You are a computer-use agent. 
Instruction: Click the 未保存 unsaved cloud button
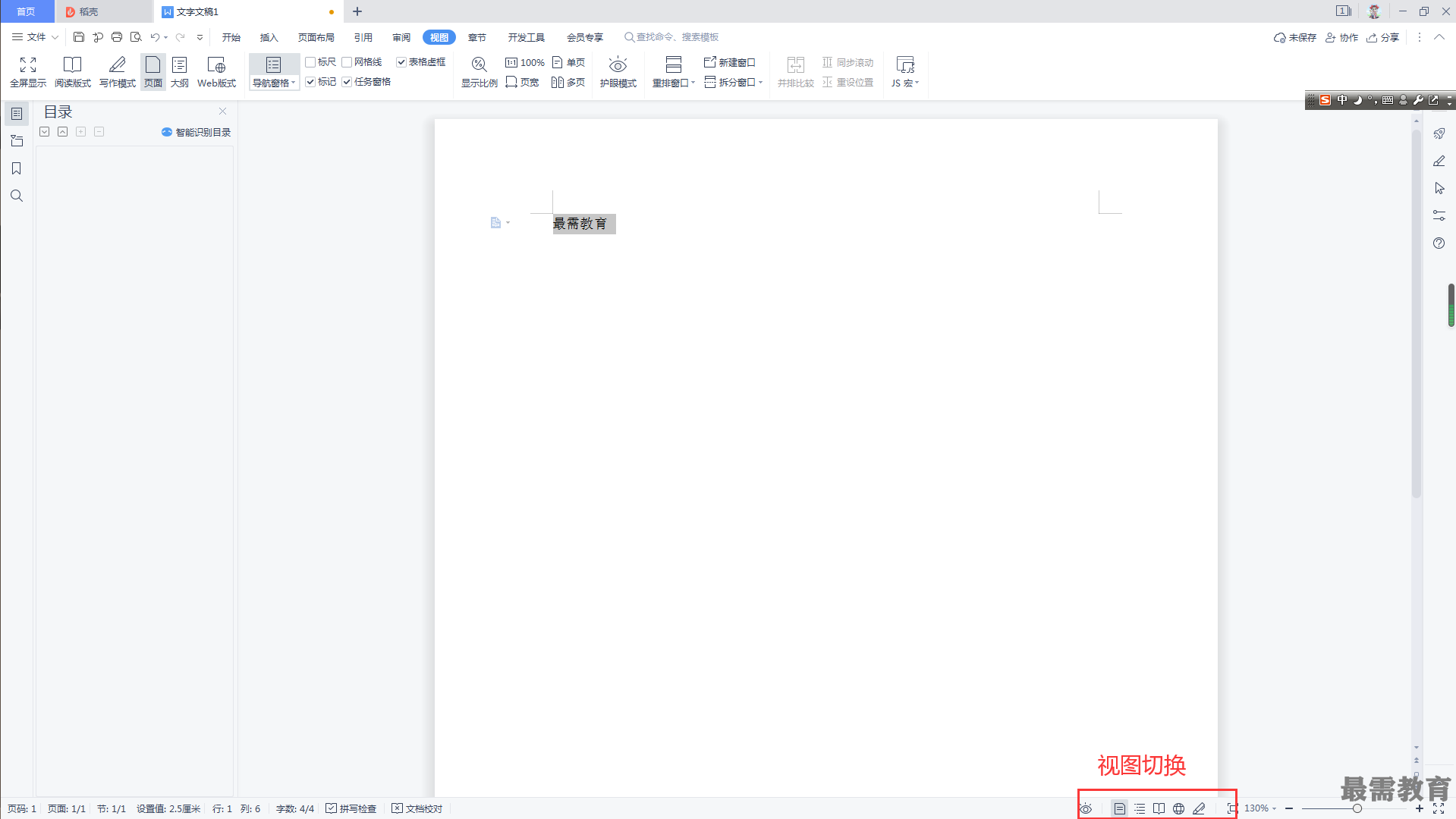[1295, 37]
